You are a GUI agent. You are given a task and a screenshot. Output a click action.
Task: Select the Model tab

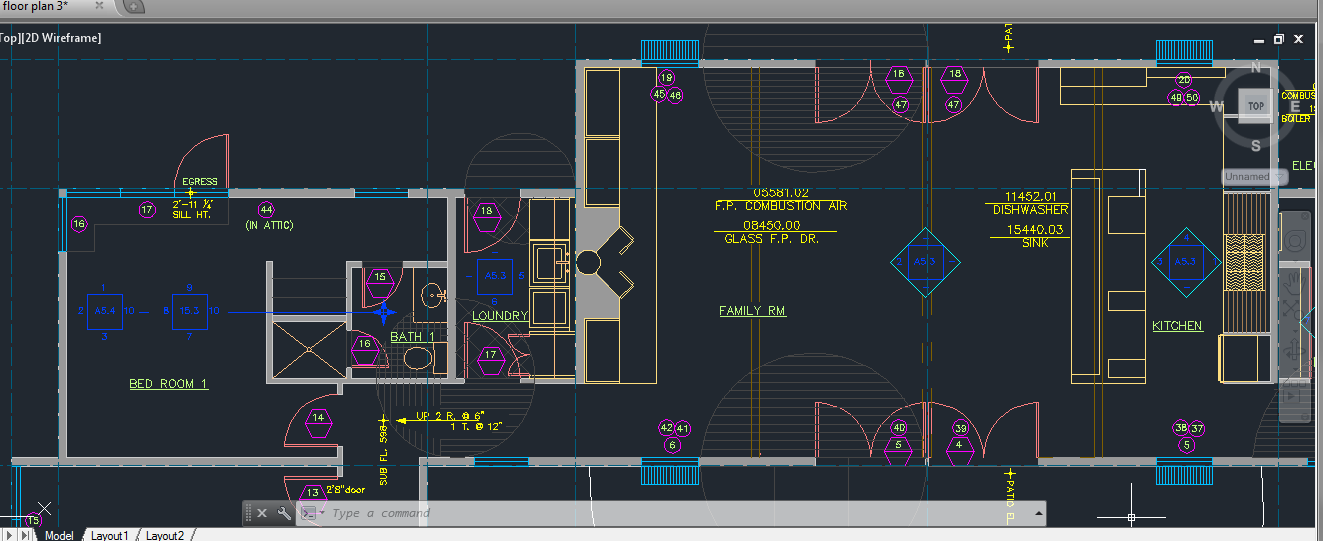[x=59, y=535]
